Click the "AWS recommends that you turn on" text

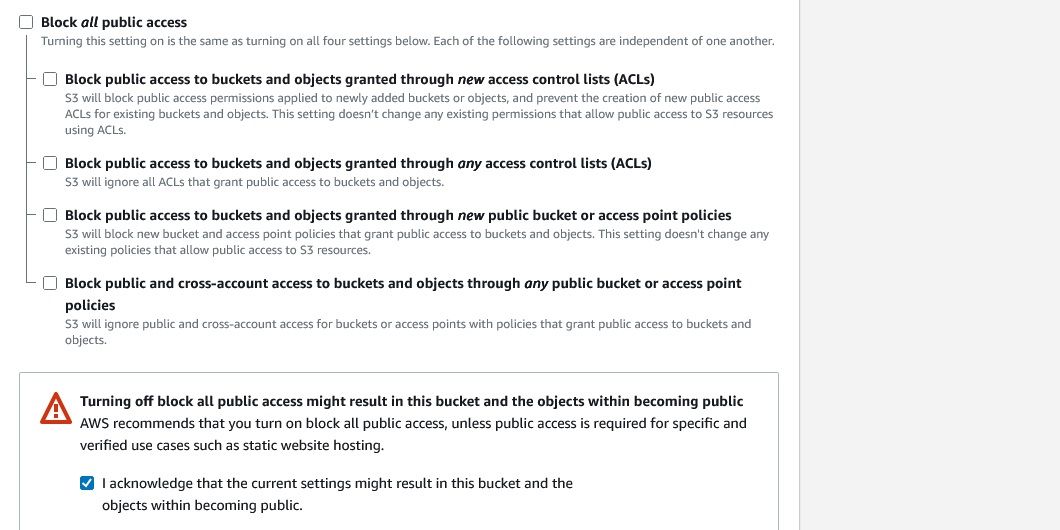tap(413, 423)
